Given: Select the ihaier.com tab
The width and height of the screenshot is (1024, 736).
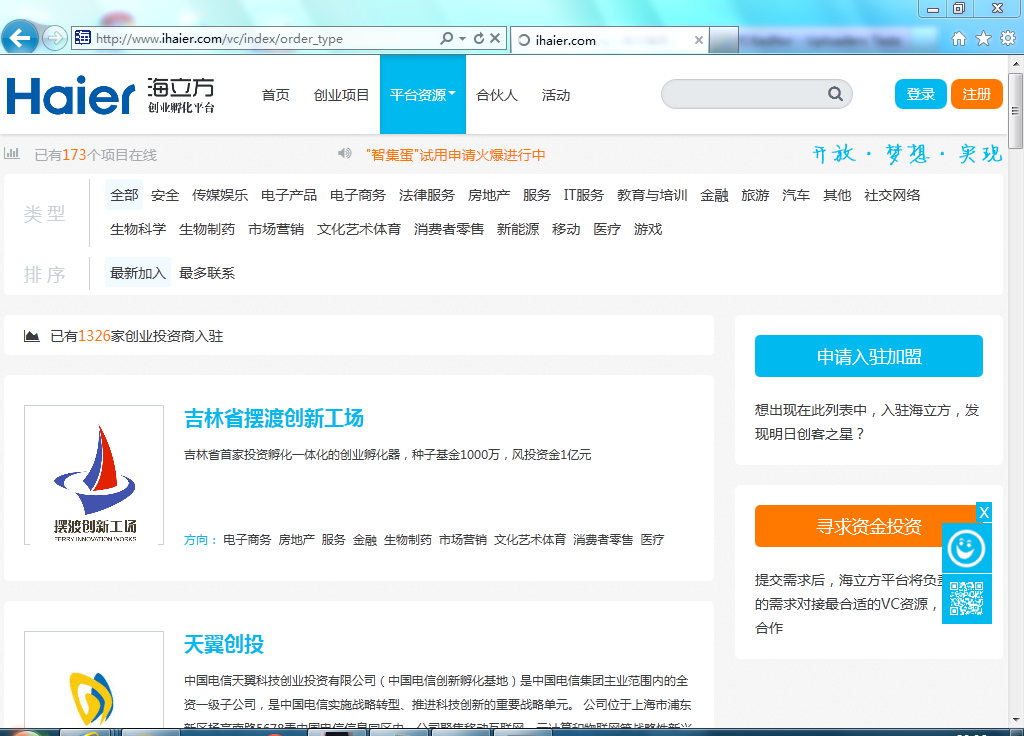Looking at the screenshot, I should pyautogui.click(x=609, y=40).
